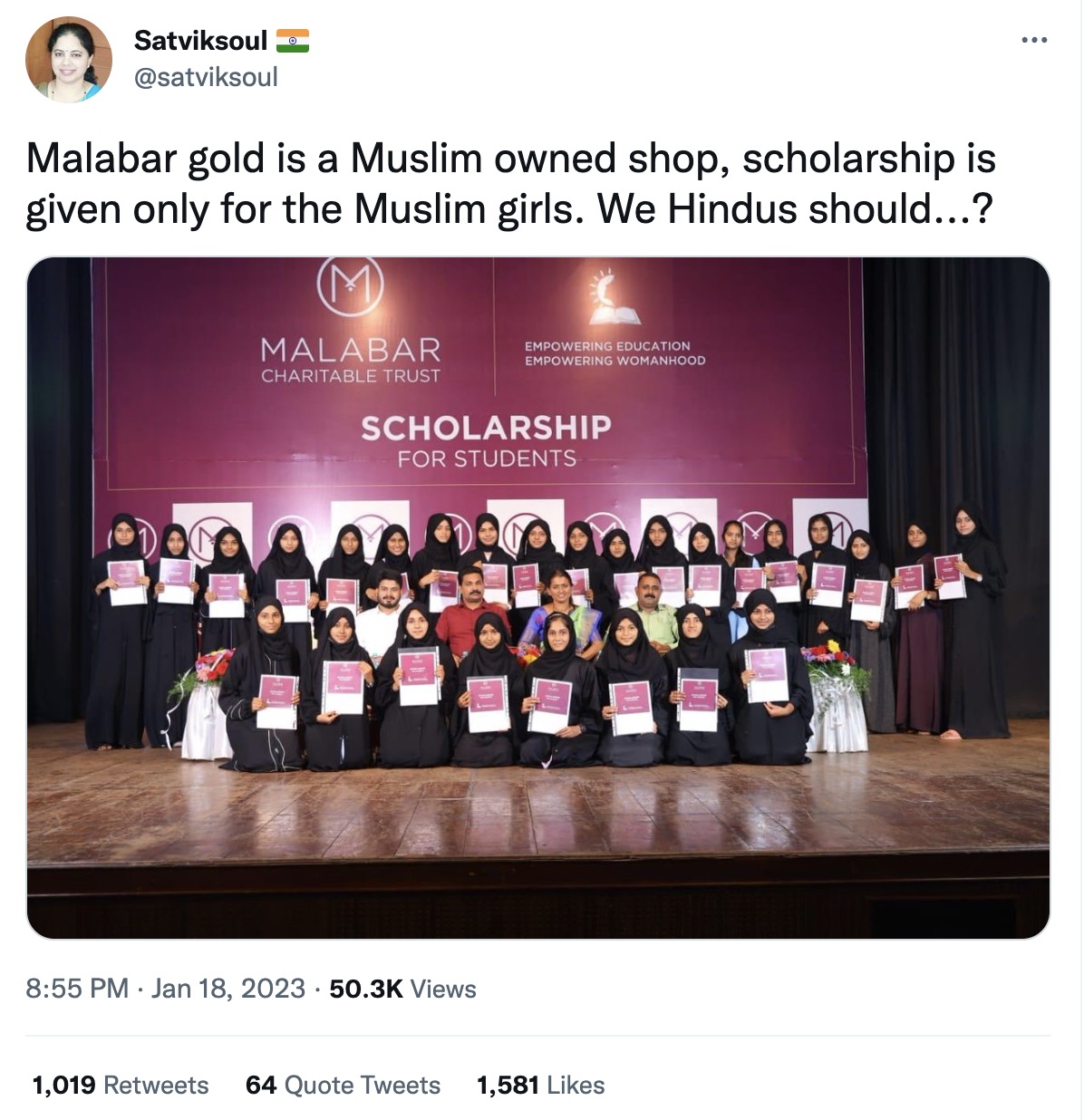Open the 8:55 PM Jan 18, 2023 timestamp
The image size is (1084, 1120).
tap(166, 988)
